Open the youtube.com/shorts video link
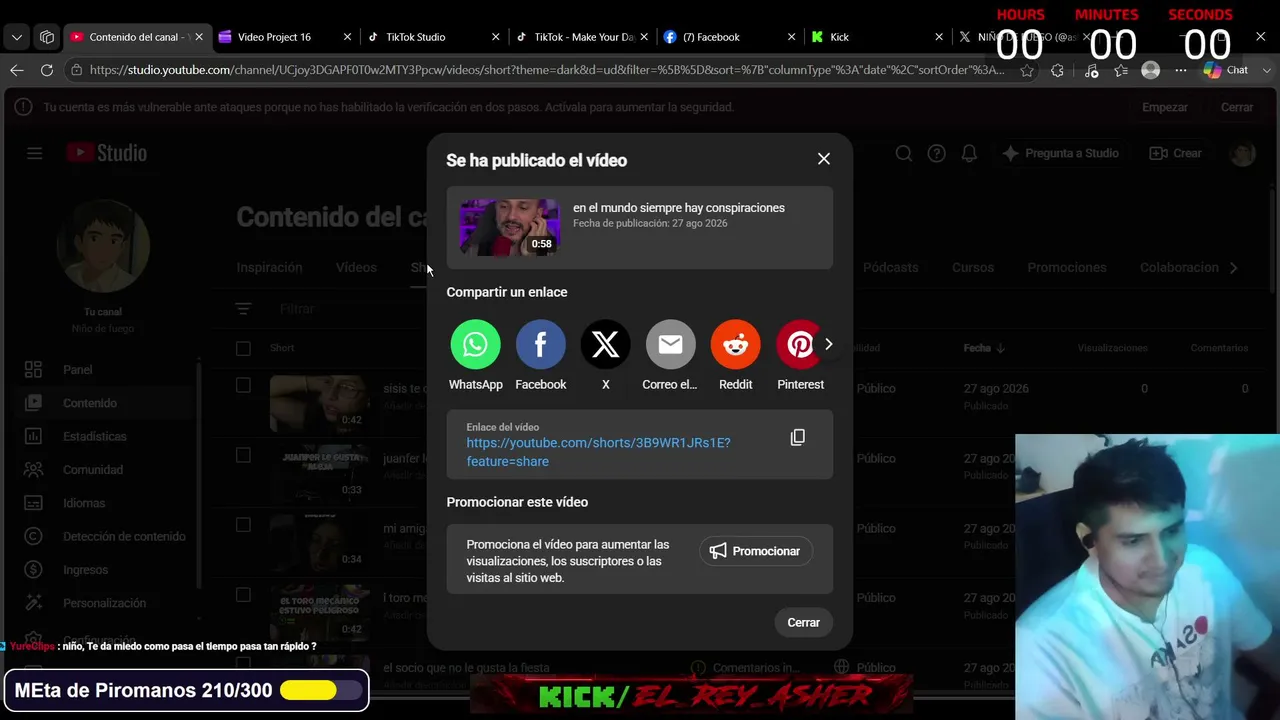The image size is (1280, 720). pyautogui.click(x=598, y=452)
